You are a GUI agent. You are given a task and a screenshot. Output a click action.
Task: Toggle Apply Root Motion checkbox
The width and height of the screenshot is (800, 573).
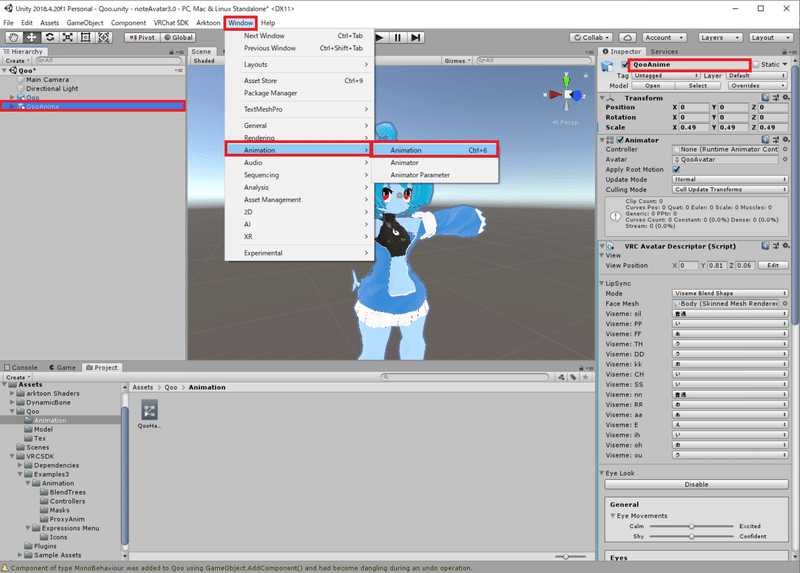coord(676,169)
